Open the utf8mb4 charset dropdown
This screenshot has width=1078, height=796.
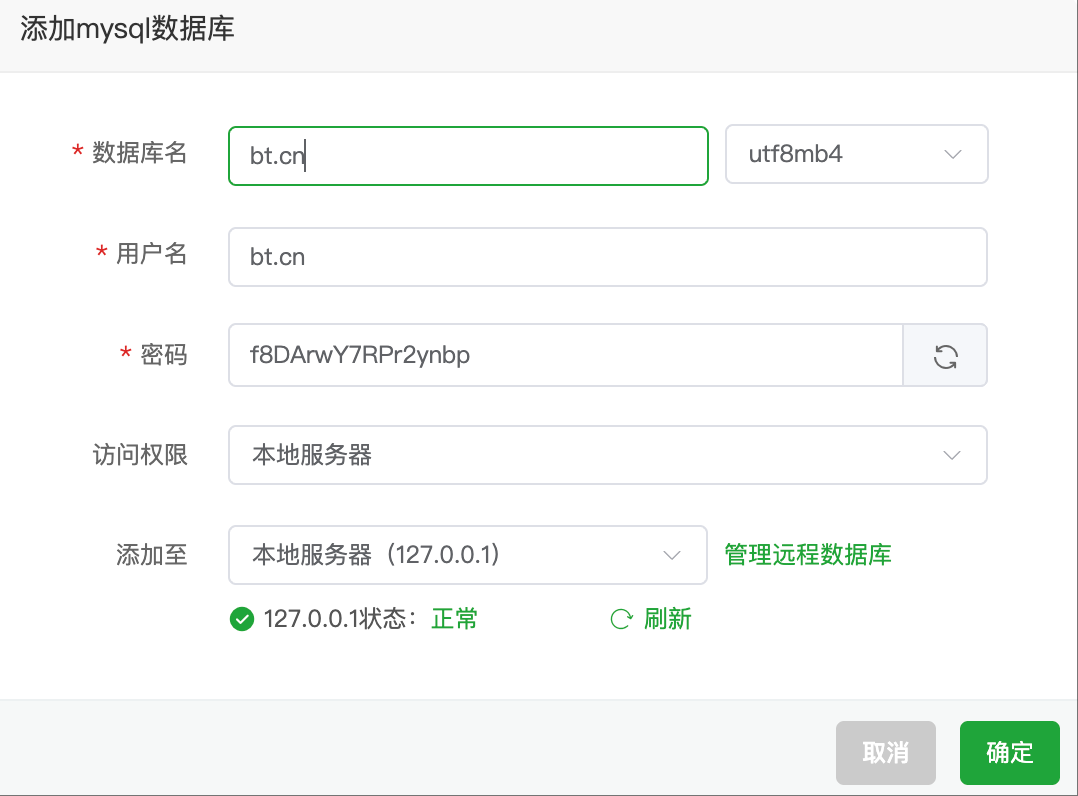point(856,155)
